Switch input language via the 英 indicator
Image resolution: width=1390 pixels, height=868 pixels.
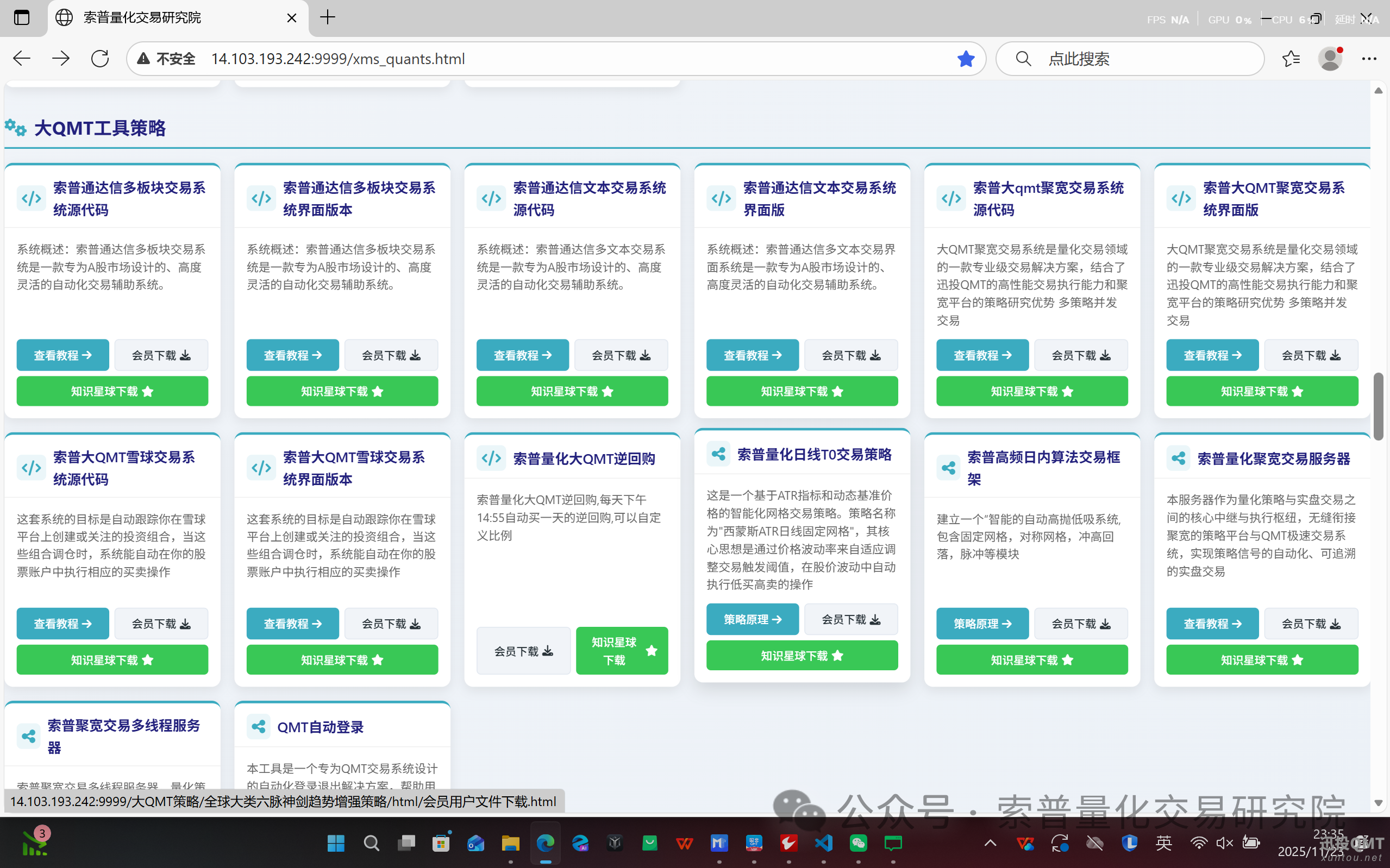tap(1164, 844)
